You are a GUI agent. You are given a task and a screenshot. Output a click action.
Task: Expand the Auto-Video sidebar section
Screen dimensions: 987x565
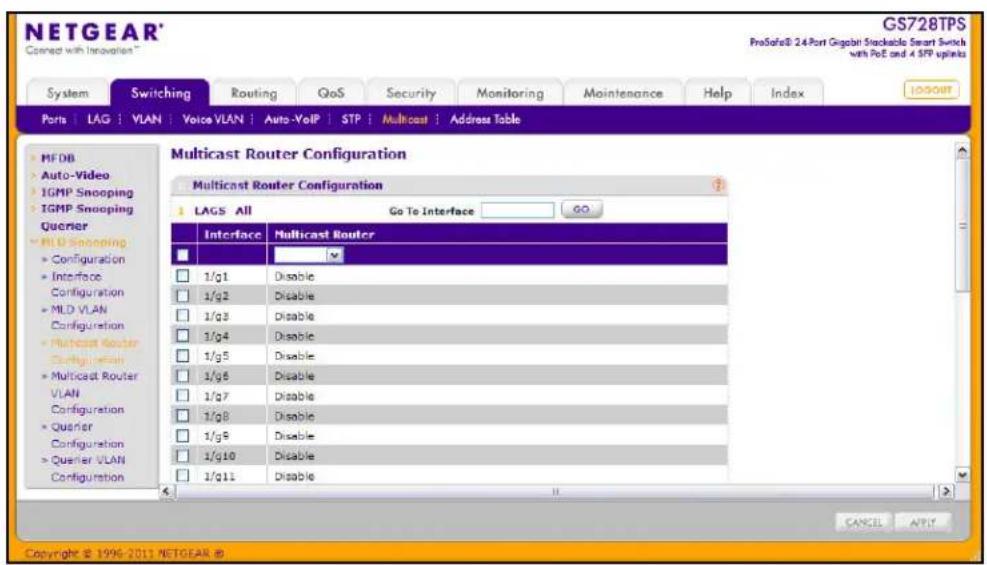click(x=75, y=175)
